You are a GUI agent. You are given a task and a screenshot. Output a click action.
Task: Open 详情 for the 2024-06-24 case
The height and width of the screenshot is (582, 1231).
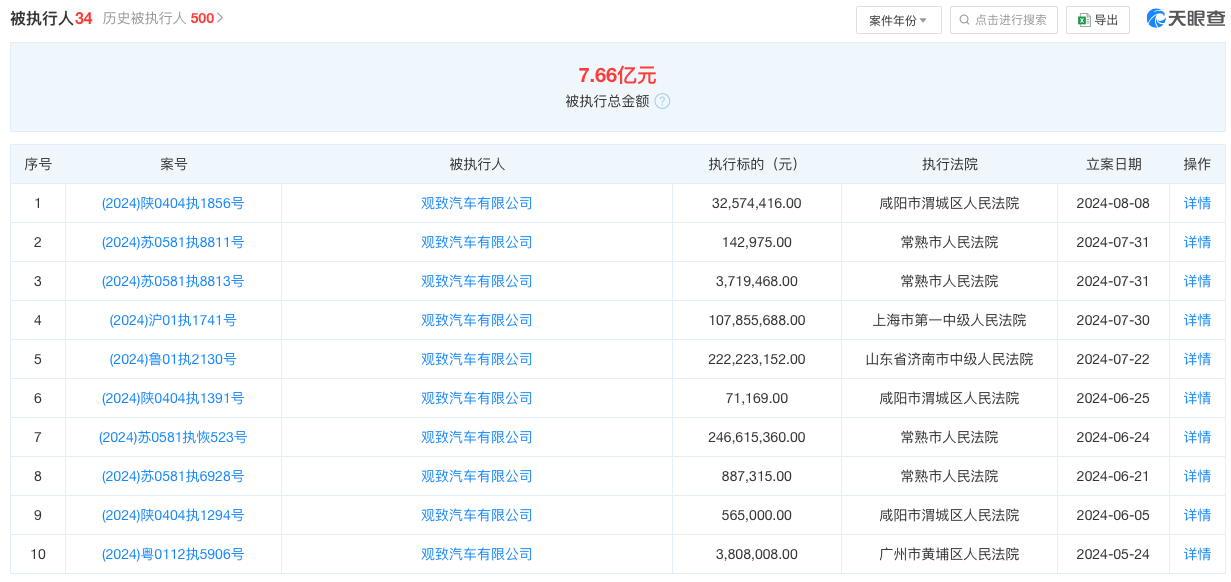coord(1197,437)
